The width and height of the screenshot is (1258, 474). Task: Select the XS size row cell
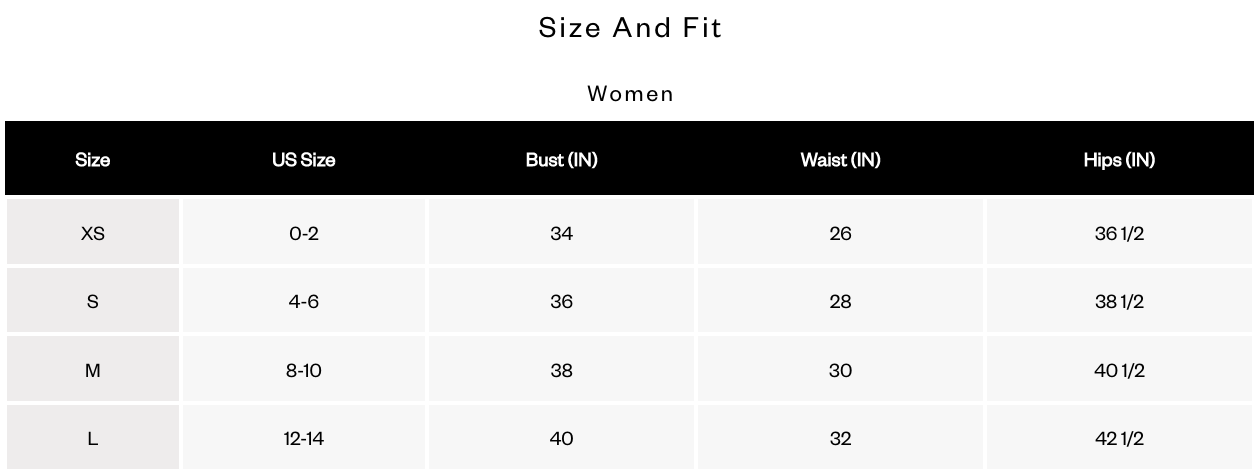click(92, 234)
